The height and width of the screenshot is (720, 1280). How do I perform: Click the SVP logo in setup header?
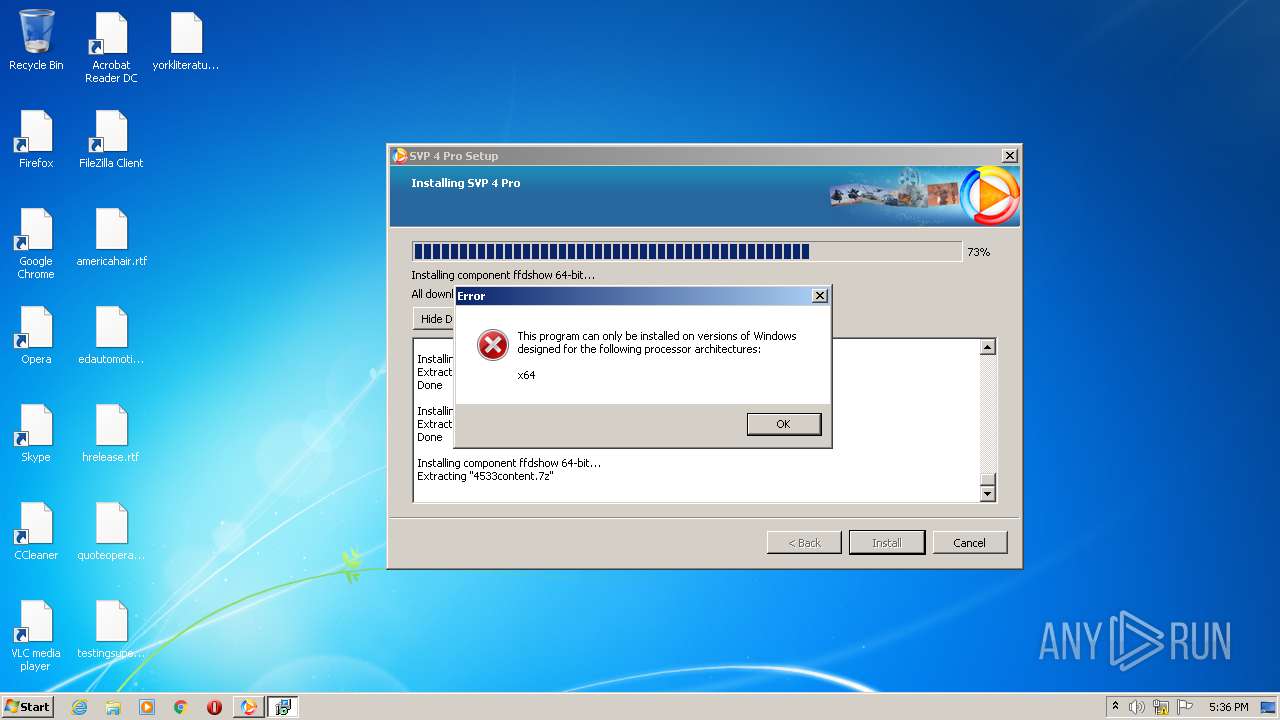coord(988,197)
